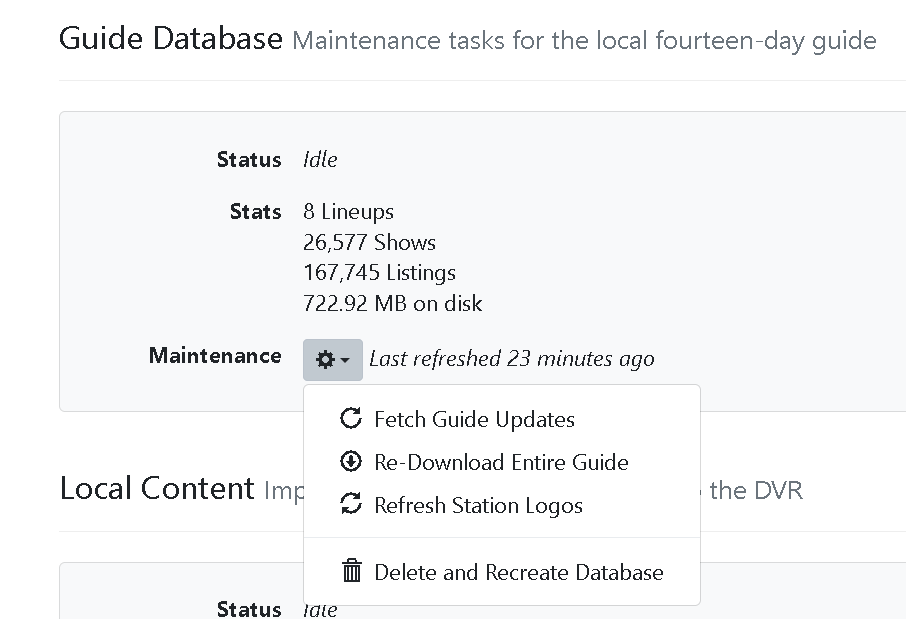Click the Guide Database heading
This screenshot has width=906, height=619.
(171, 39)
